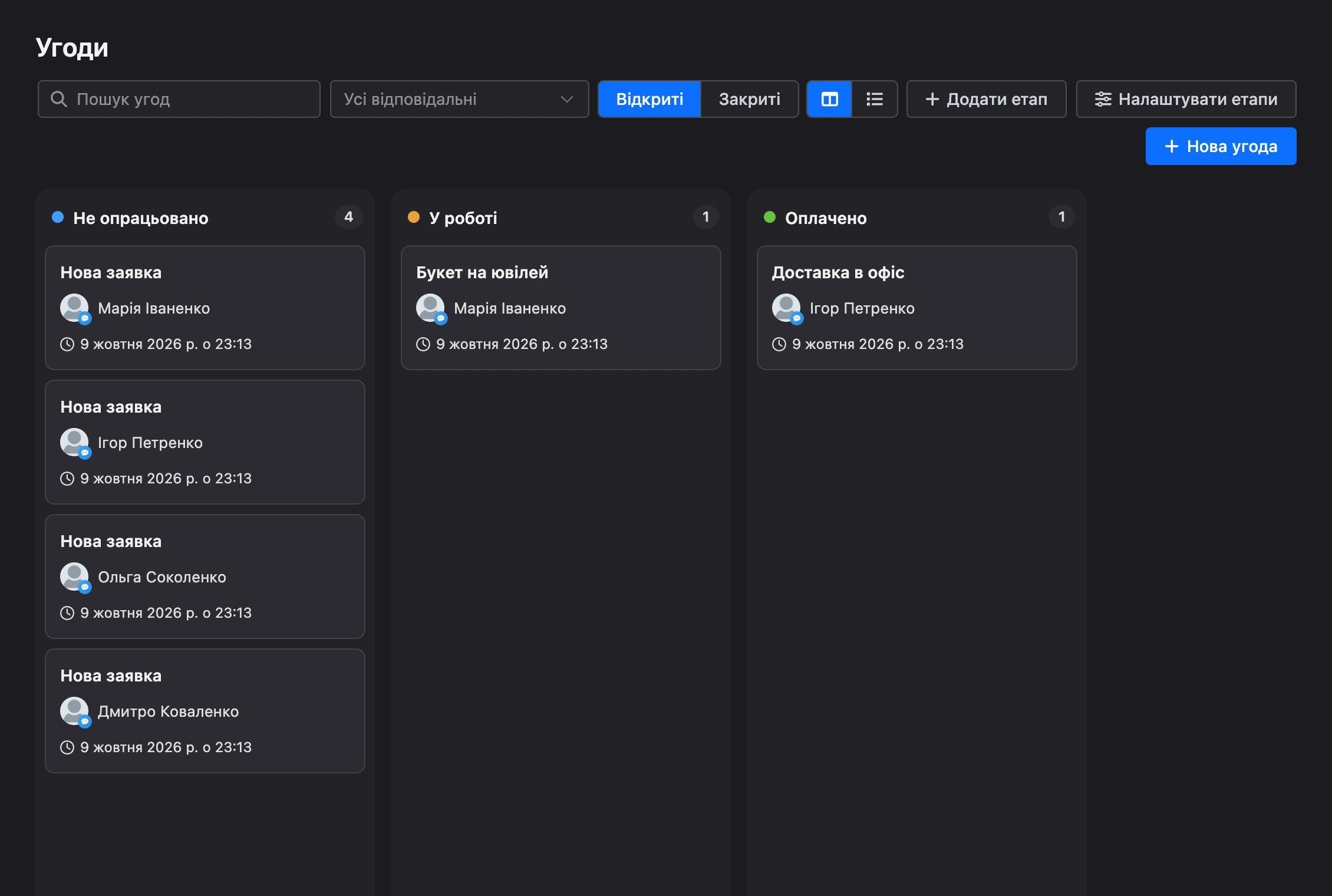This screenshot has width=1332, height=896.
Task: Click the Не опрацьовано count badge
Action: 349,217
